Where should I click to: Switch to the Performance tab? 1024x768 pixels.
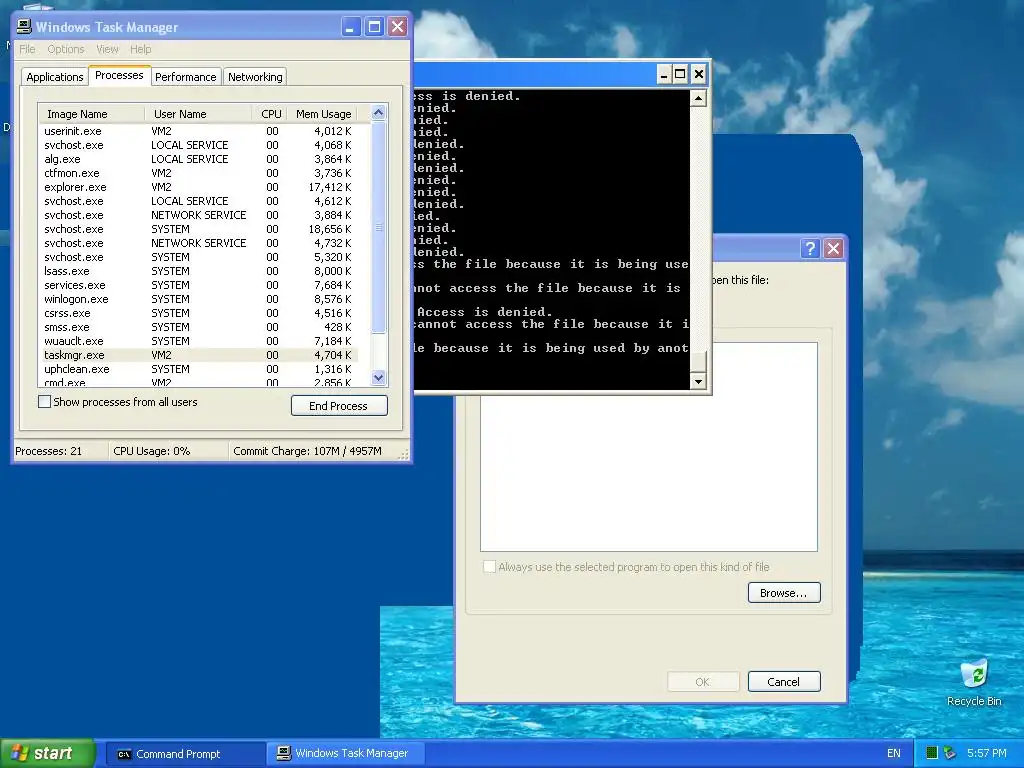185,77
